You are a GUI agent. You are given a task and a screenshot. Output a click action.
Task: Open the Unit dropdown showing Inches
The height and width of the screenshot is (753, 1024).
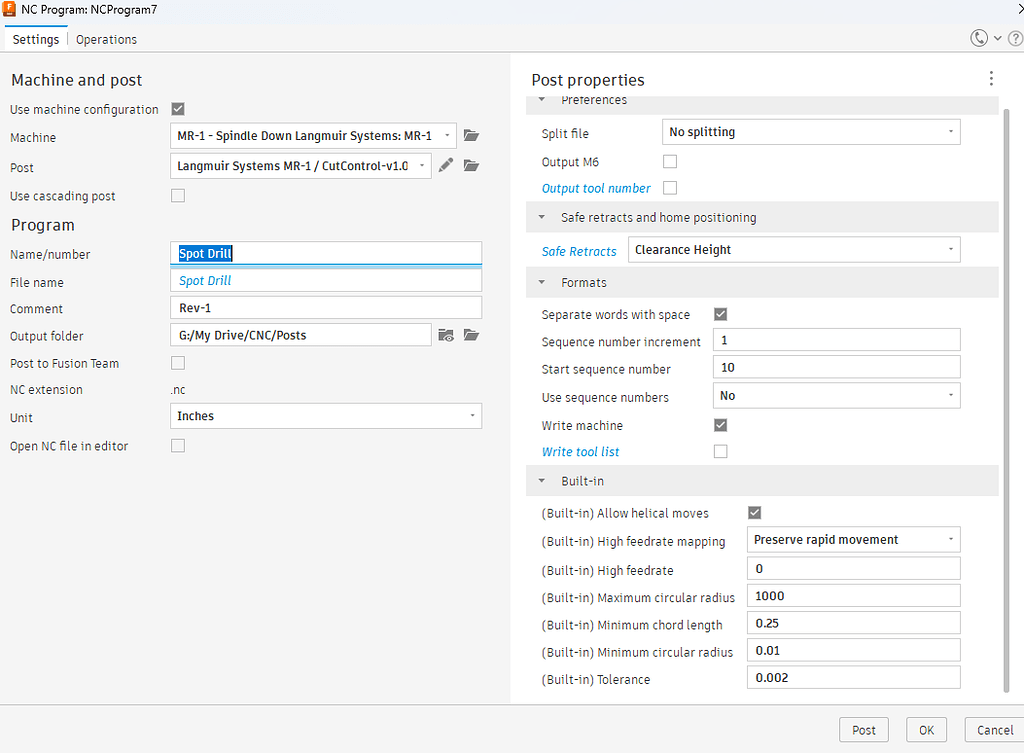326,416
